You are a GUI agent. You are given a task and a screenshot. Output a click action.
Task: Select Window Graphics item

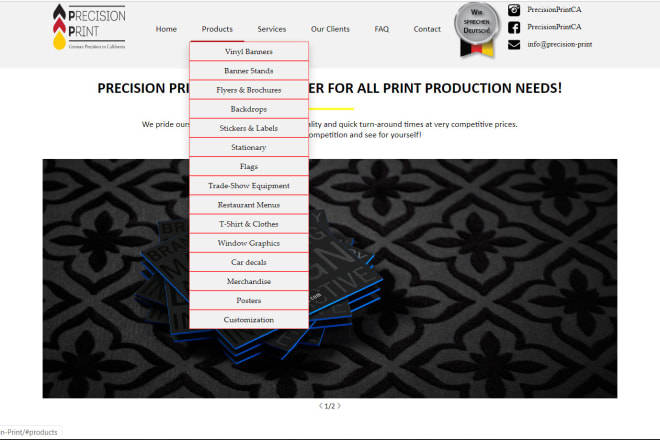[249, 243]
